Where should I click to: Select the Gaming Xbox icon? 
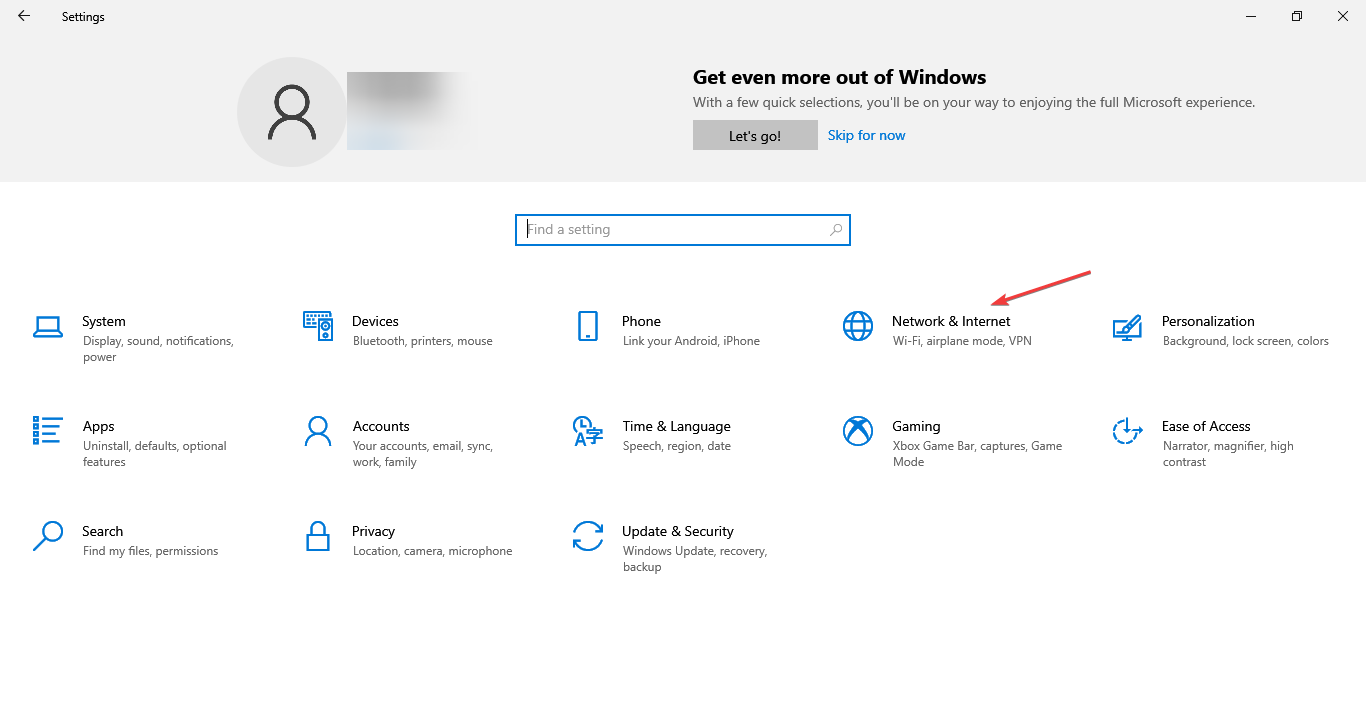click(x=858, y=431)
